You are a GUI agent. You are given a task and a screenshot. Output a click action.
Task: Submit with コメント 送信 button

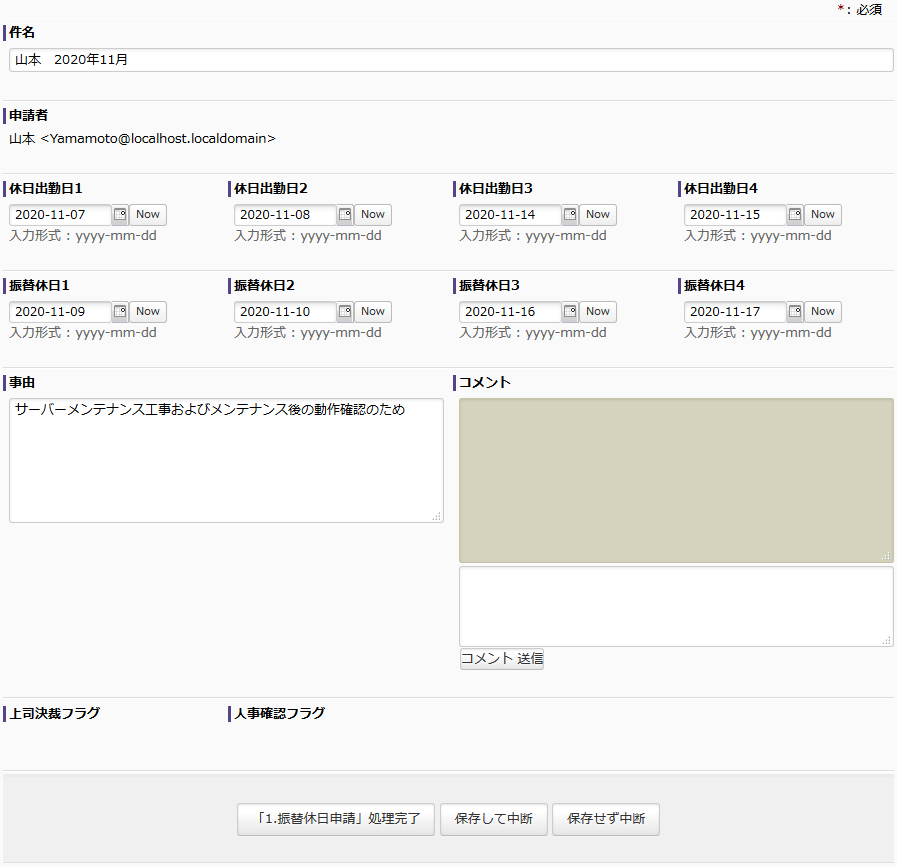click(501, 659)
